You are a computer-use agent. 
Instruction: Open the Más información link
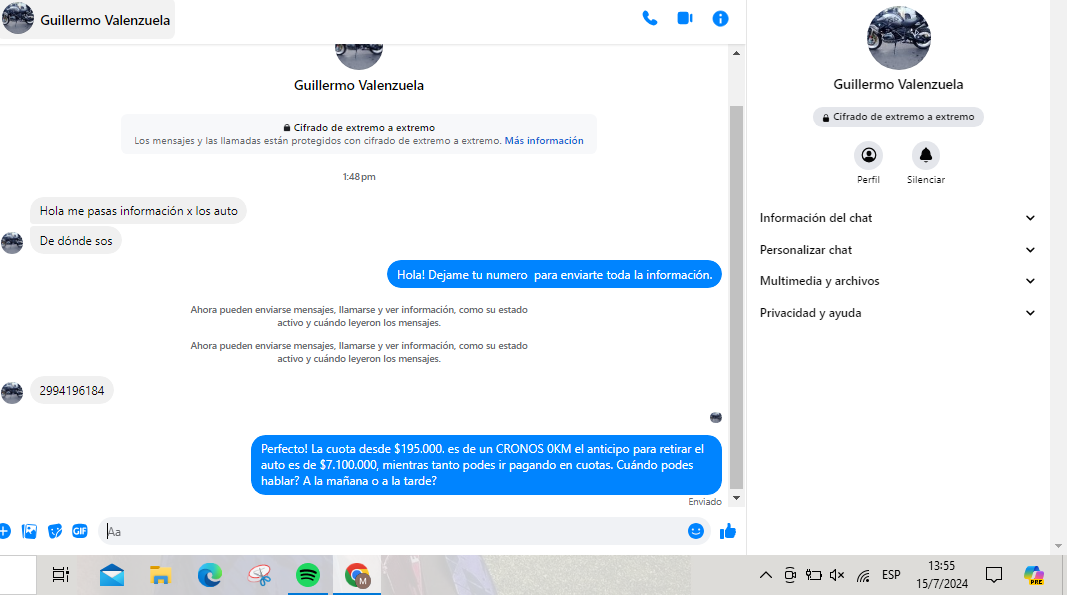click(x=544, y=141)
